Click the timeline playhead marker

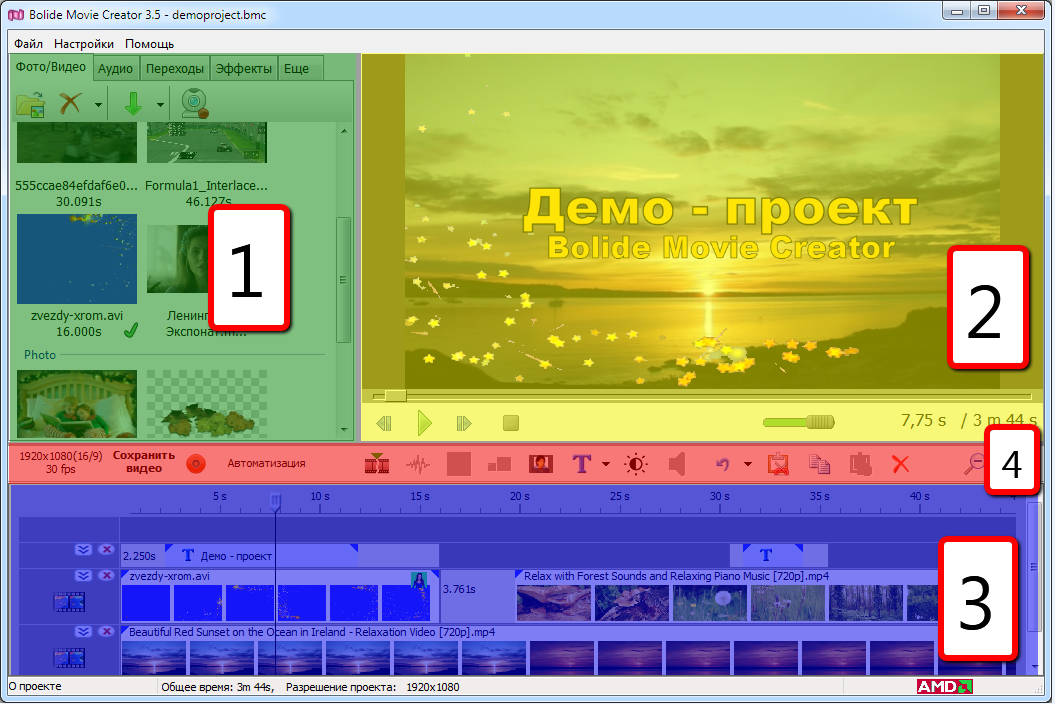[275, 501]
